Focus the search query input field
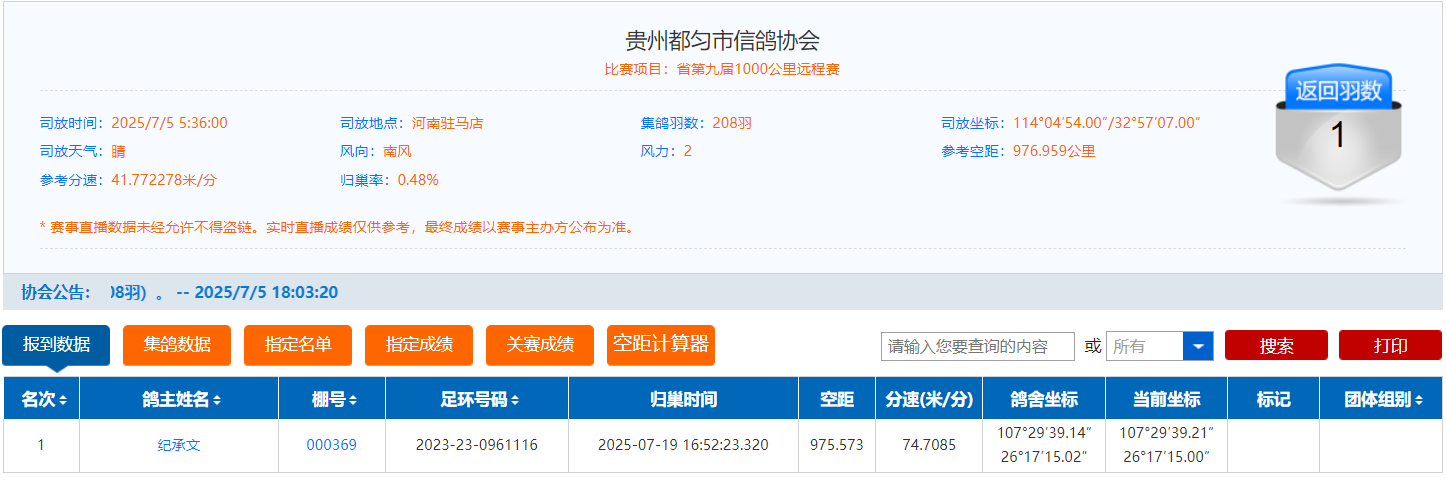This screenshot has width=1446, height=504. [x=977, y=346]
